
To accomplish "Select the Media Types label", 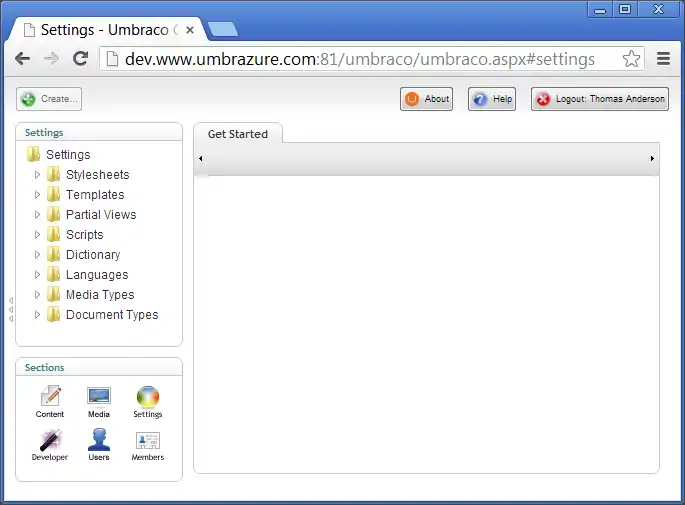I will 100,295.
